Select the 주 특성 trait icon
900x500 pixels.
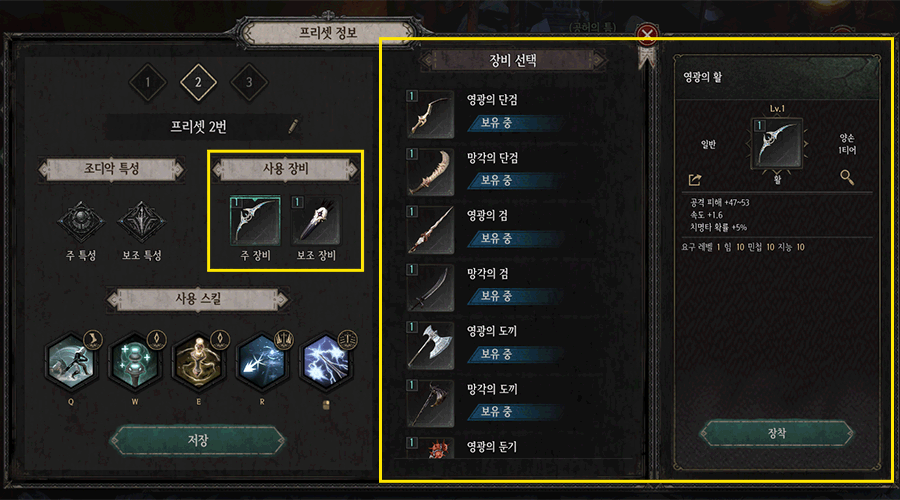[x=81, y=221]
